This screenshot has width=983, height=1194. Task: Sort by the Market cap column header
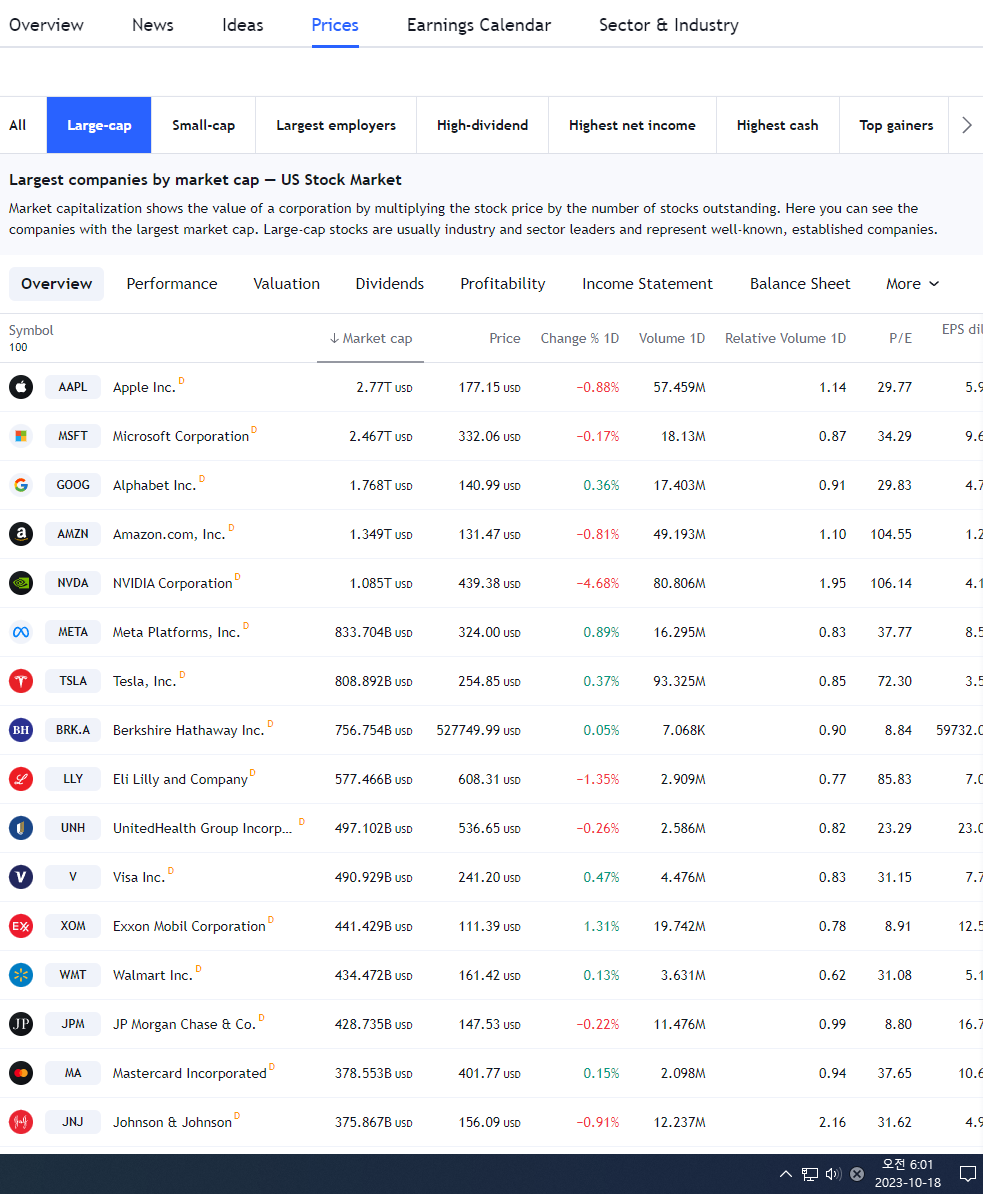370,338
